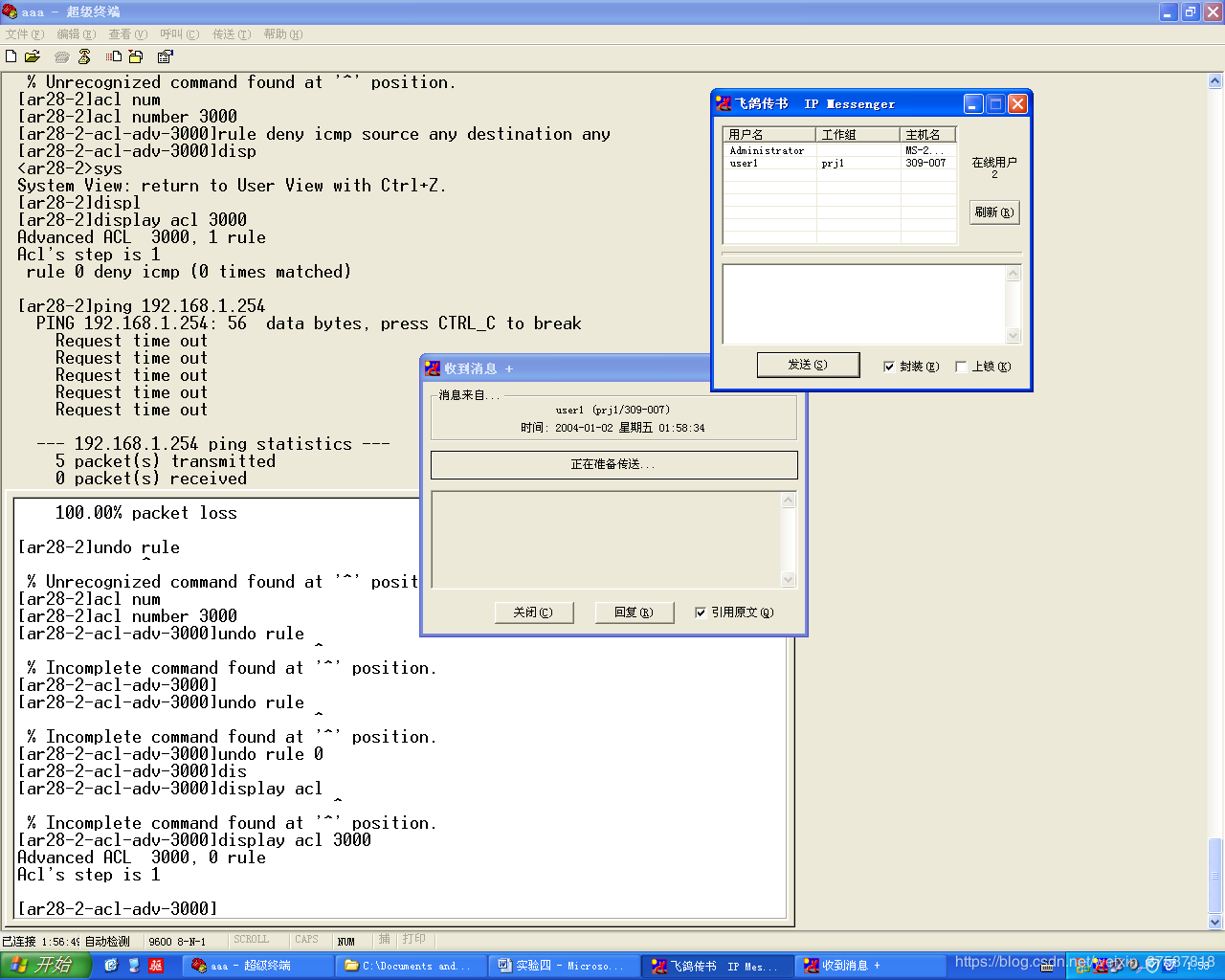Click the 在线用户 online users count label
1225x980 pixels.
coord(994,167)
